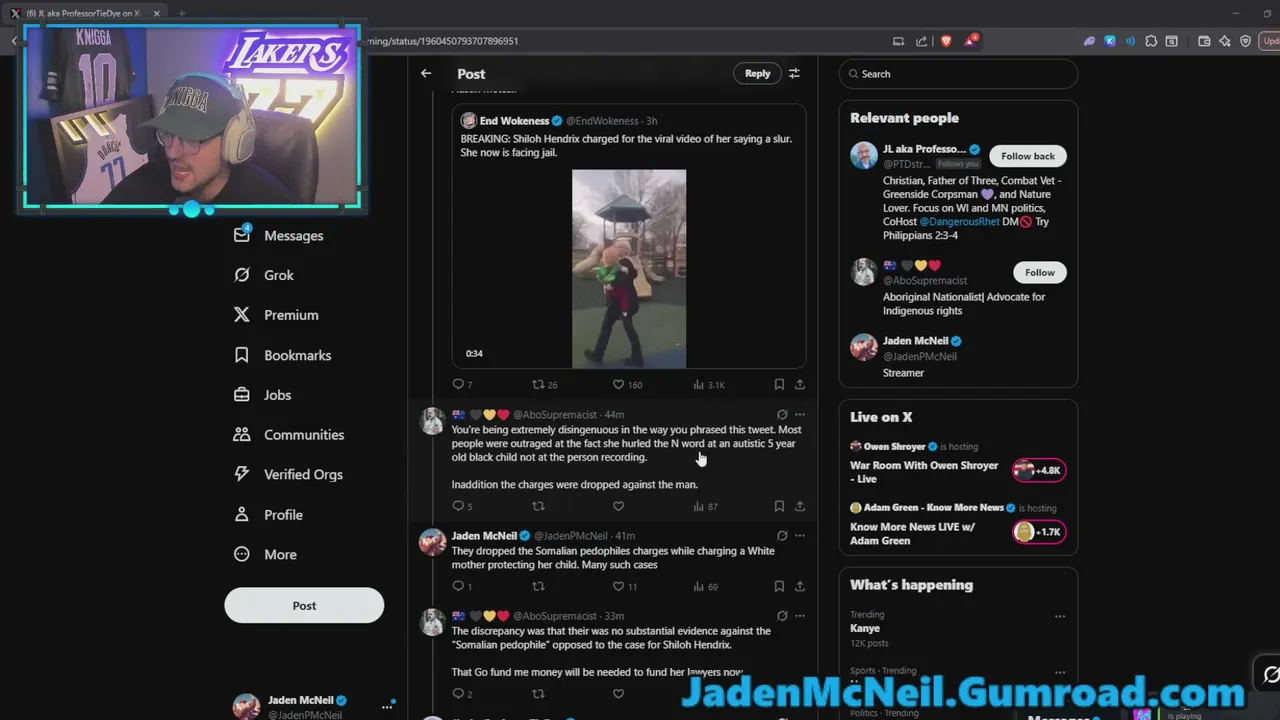Image resolution: width=1280 pixels, height=720 pixels.
Task: Open Jobs in the sidebar
Action: [x=262, y=395]
